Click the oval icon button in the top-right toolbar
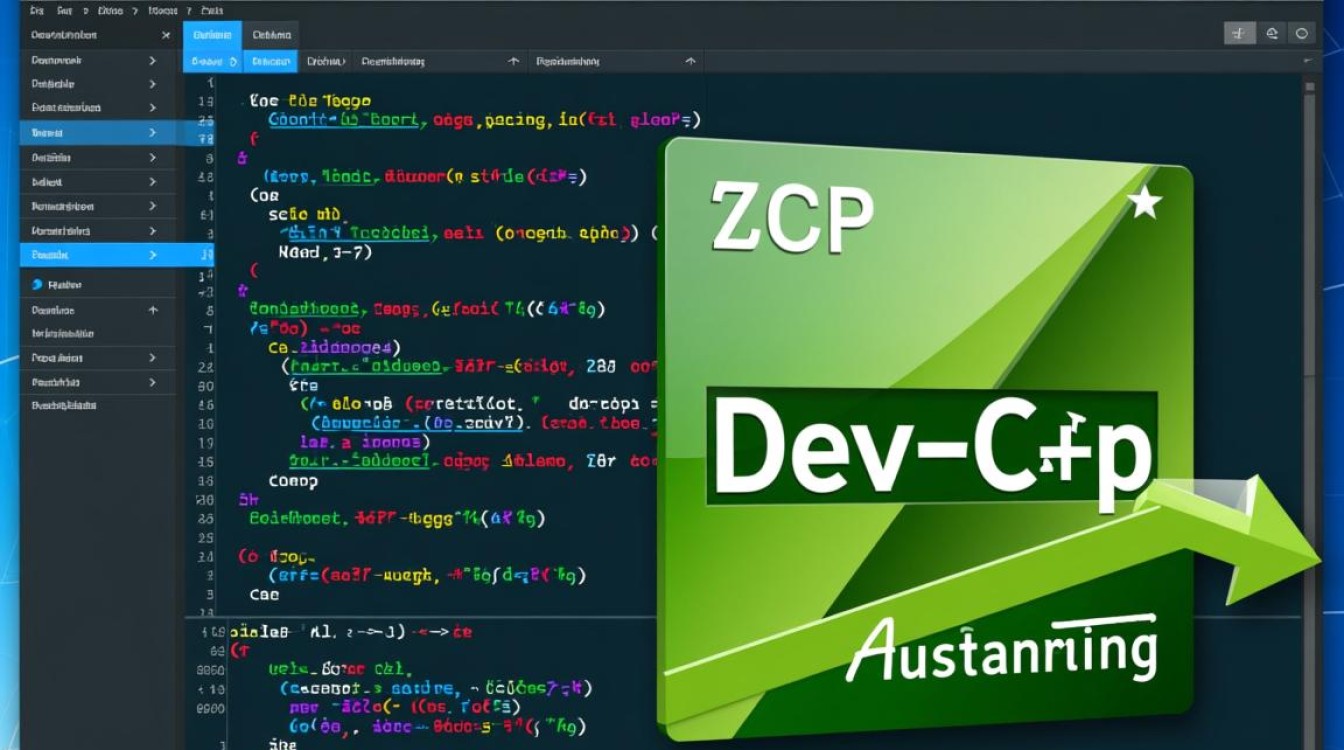1344x750 pixels. [1301, 33]
